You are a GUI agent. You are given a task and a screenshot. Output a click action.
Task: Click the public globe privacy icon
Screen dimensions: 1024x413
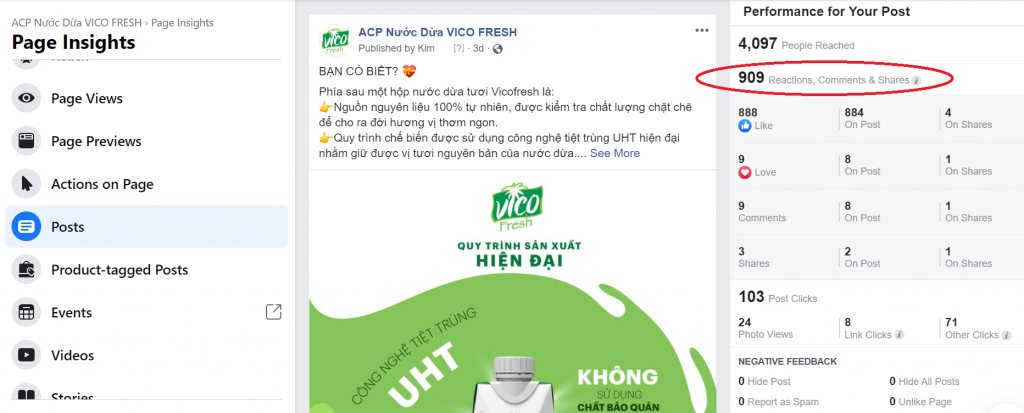tap(498, 48)
